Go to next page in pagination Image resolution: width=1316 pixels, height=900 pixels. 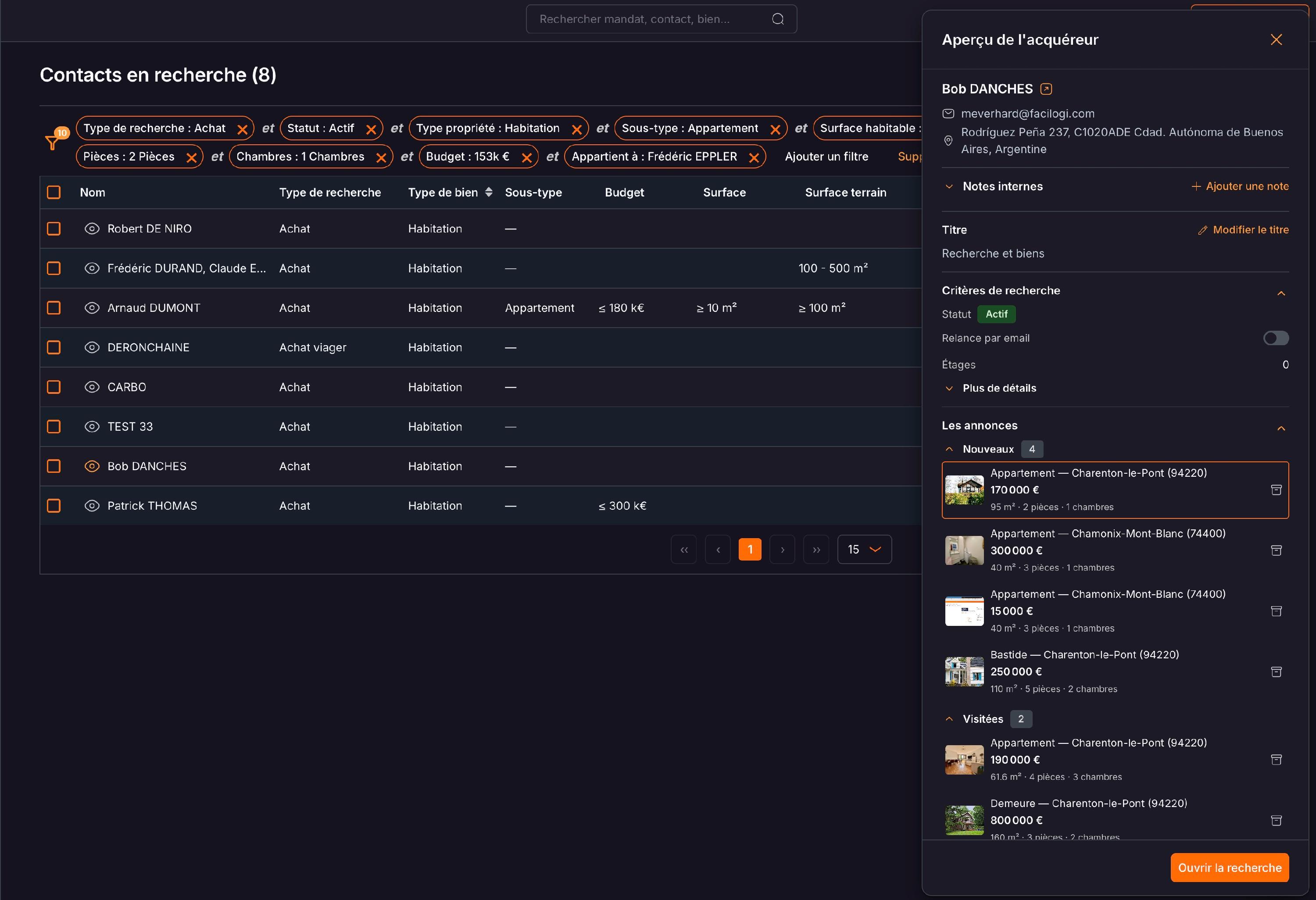click(782, 549)
